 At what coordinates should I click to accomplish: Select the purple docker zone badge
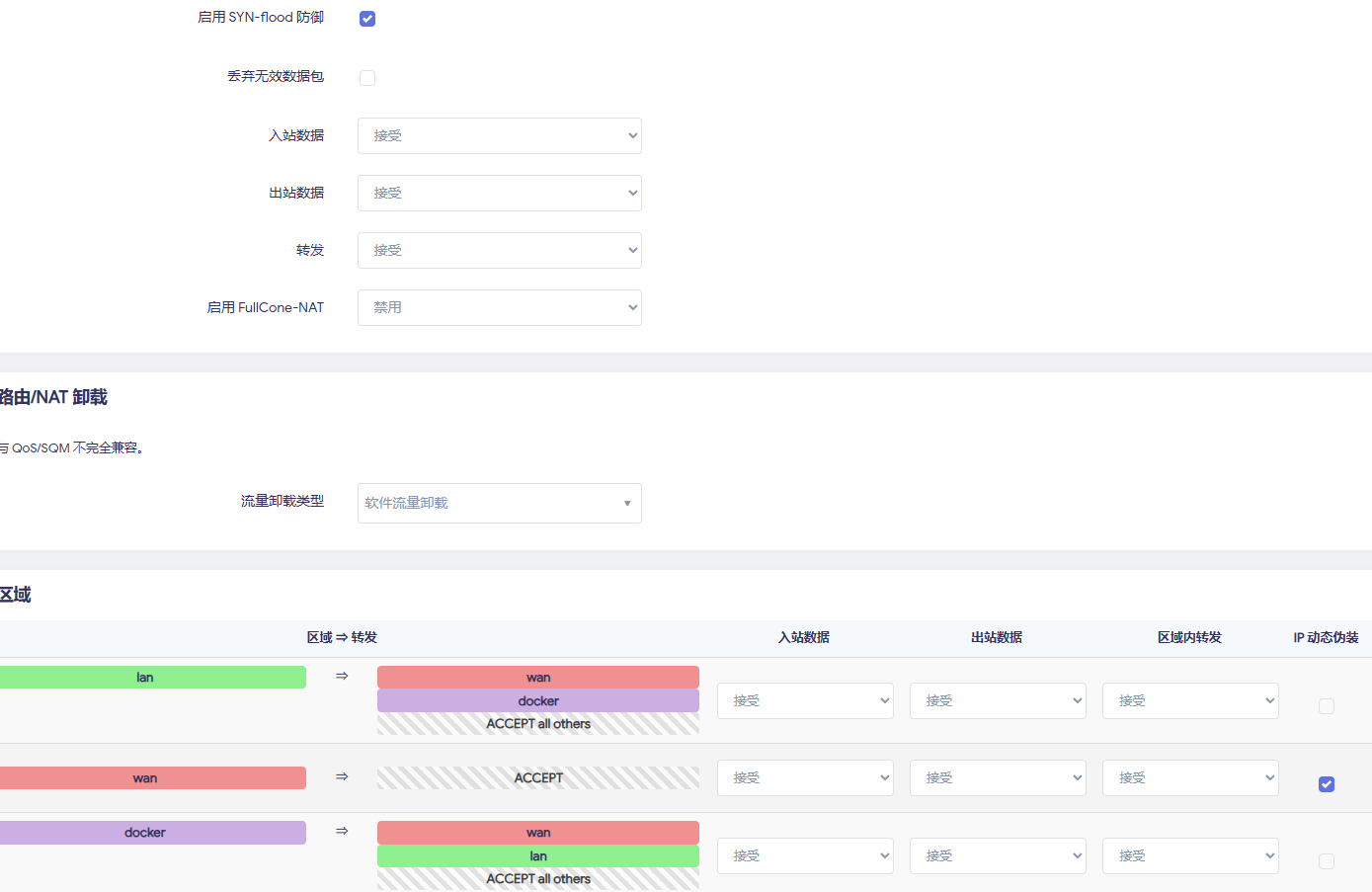(144, 832)
